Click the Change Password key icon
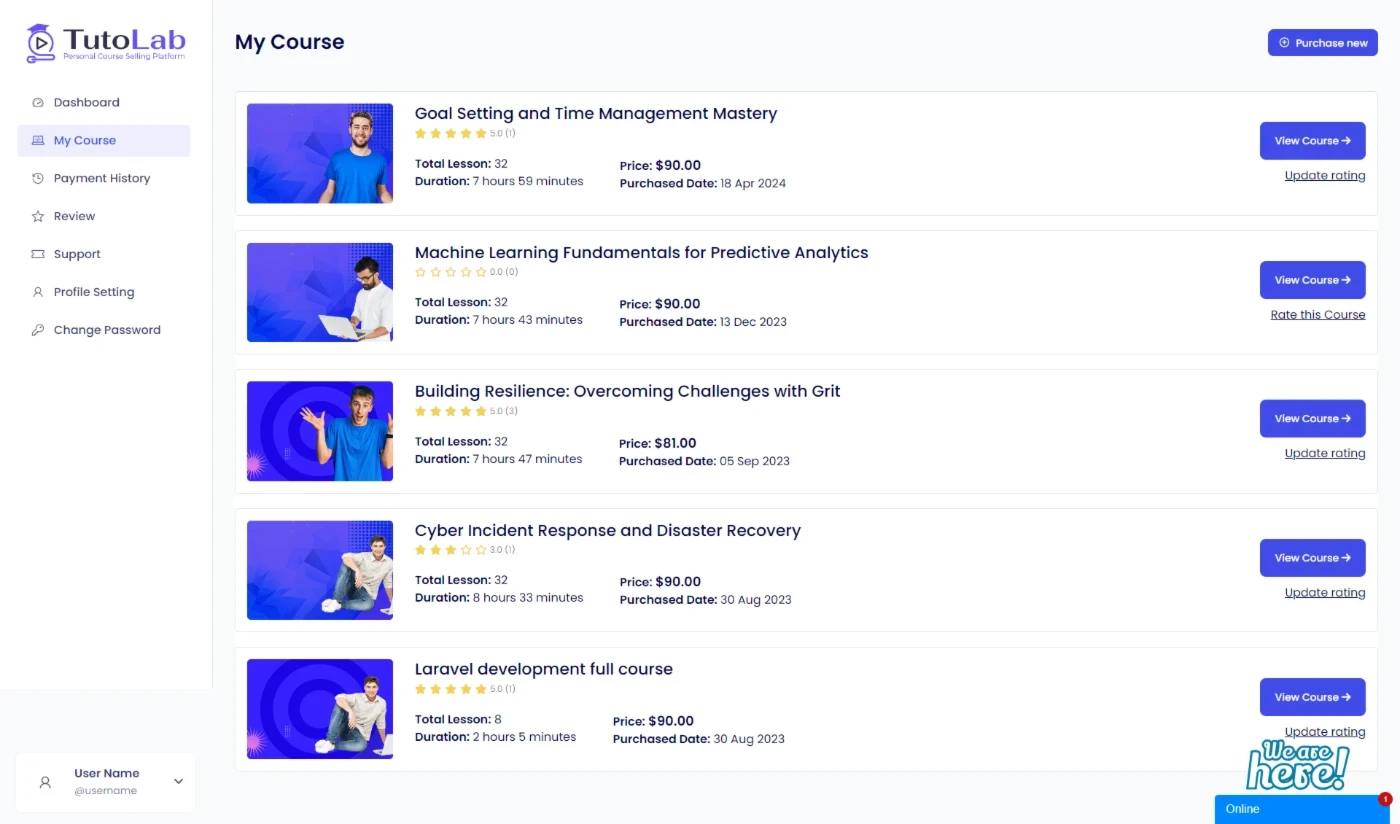Viewport: 1400px width, 824px height. (x=38, y=331)
